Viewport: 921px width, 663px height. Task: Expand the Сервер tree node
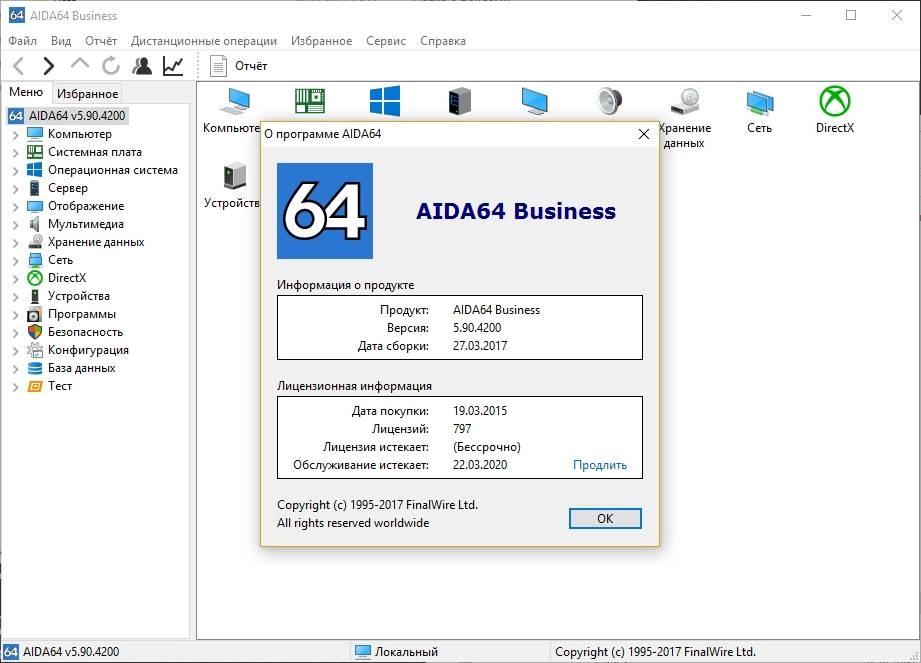pos(16,189)
